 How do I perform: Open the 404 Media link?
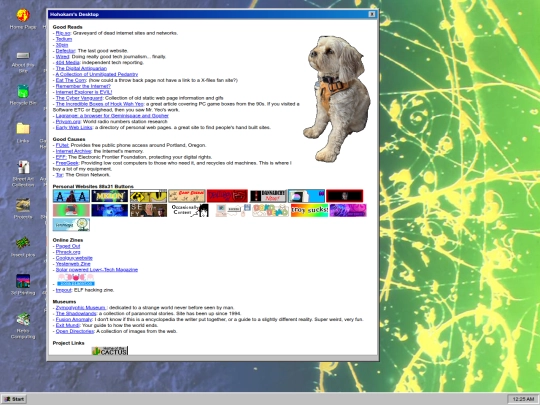click(68, 62)
